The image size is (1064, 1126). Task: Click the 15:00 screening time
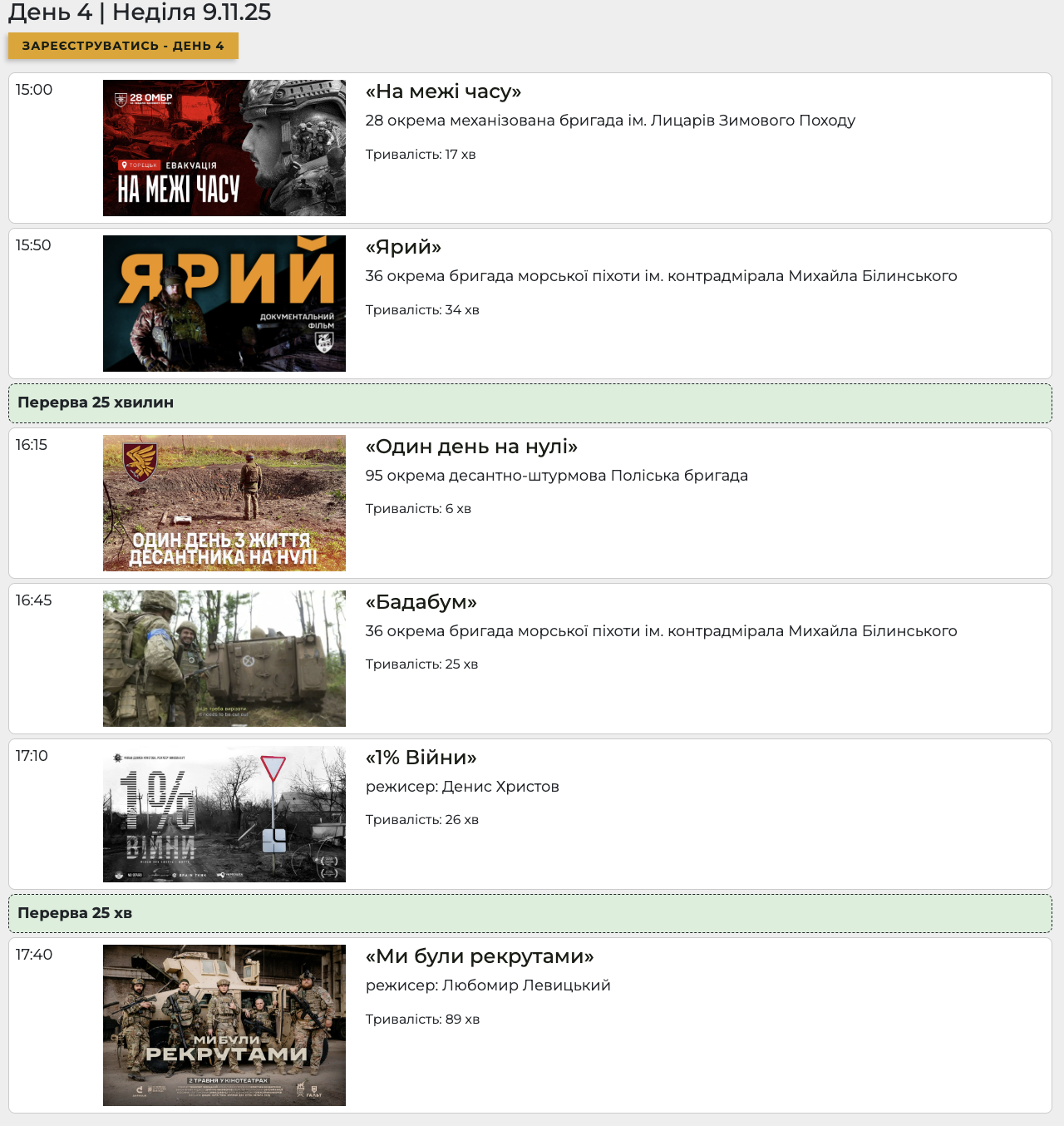pos(34,90)
